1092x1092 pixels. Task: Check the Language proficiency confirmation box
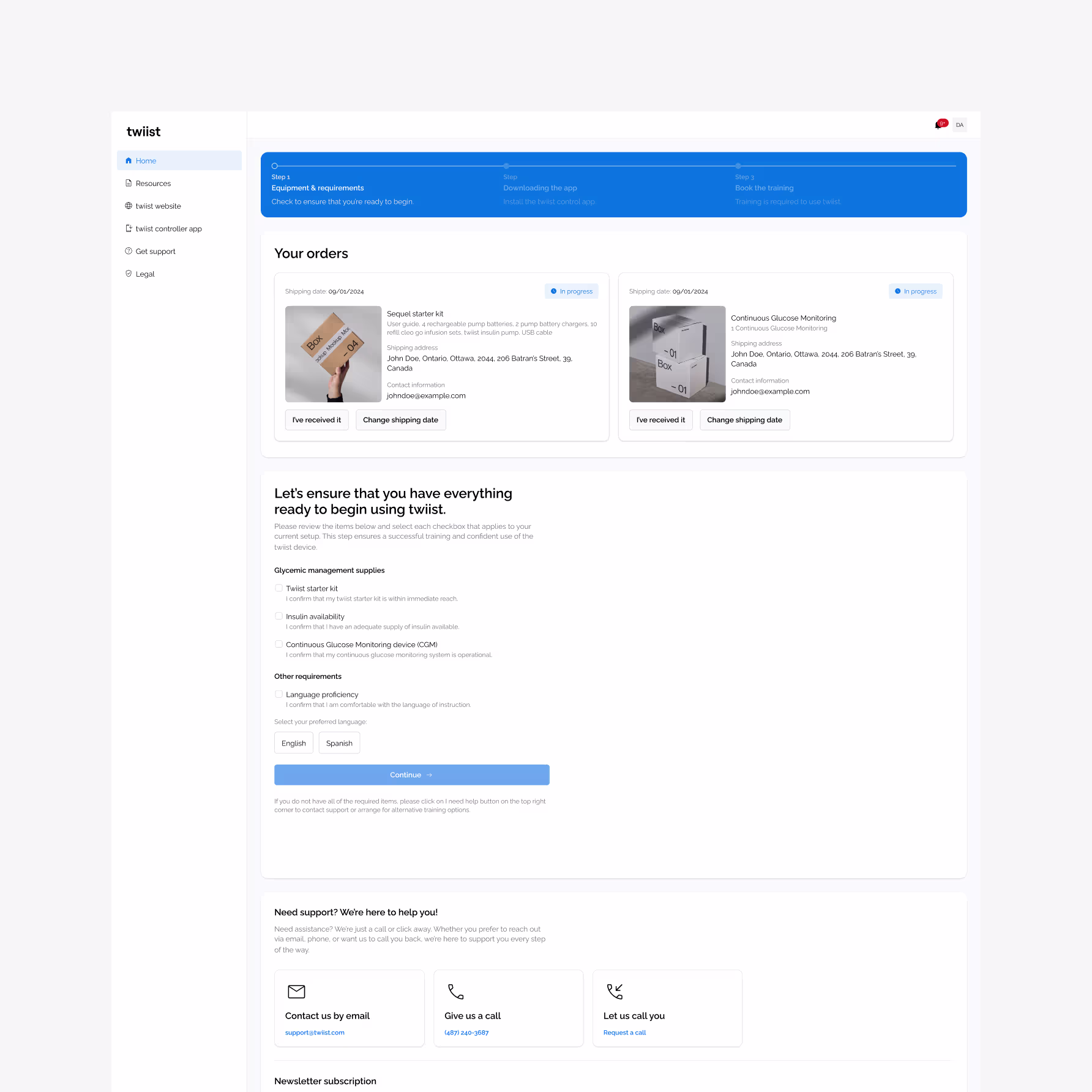click(x=279, y=694)
